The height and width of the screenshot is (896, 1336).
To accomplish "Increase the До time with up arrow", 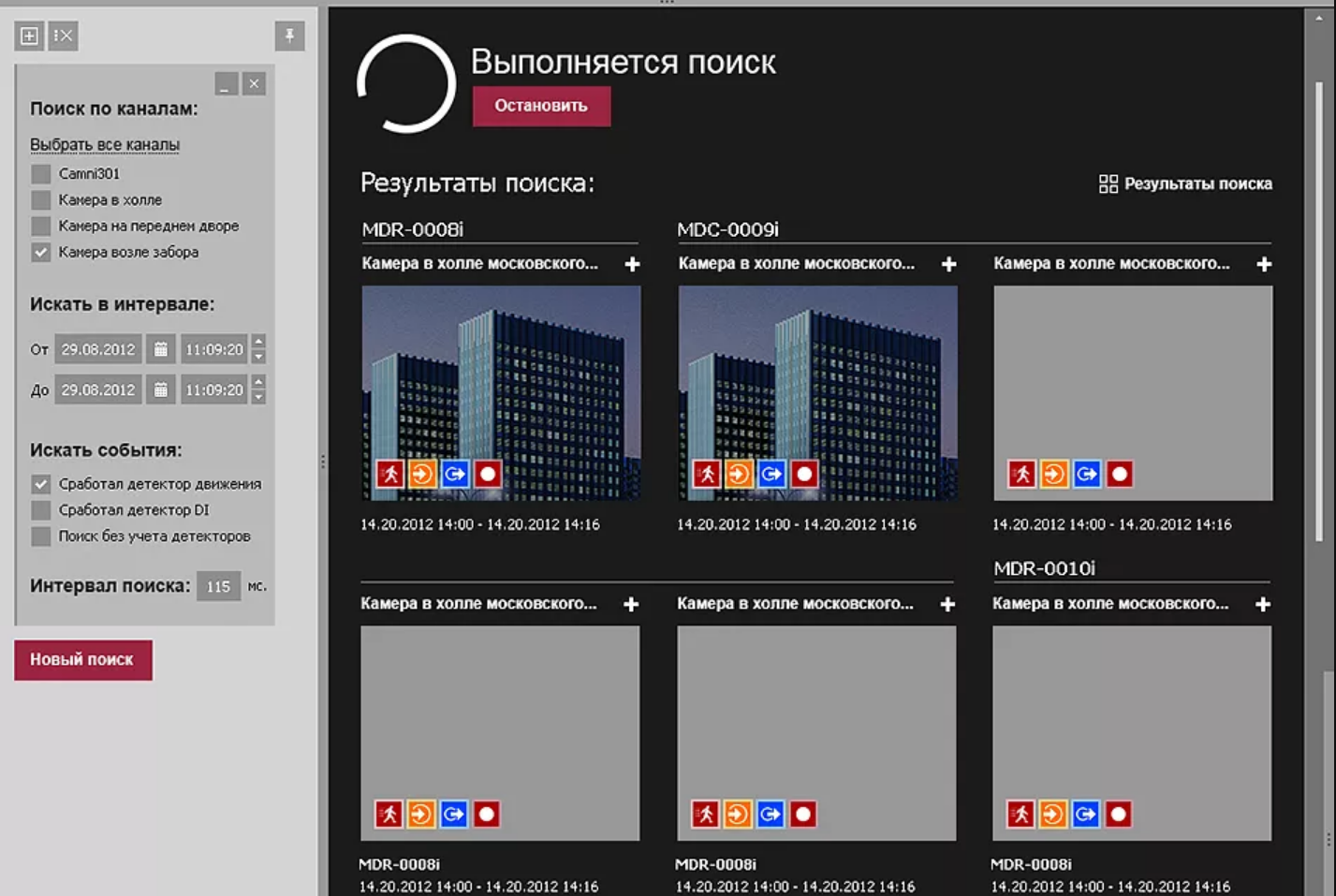I will pos(258,381).
